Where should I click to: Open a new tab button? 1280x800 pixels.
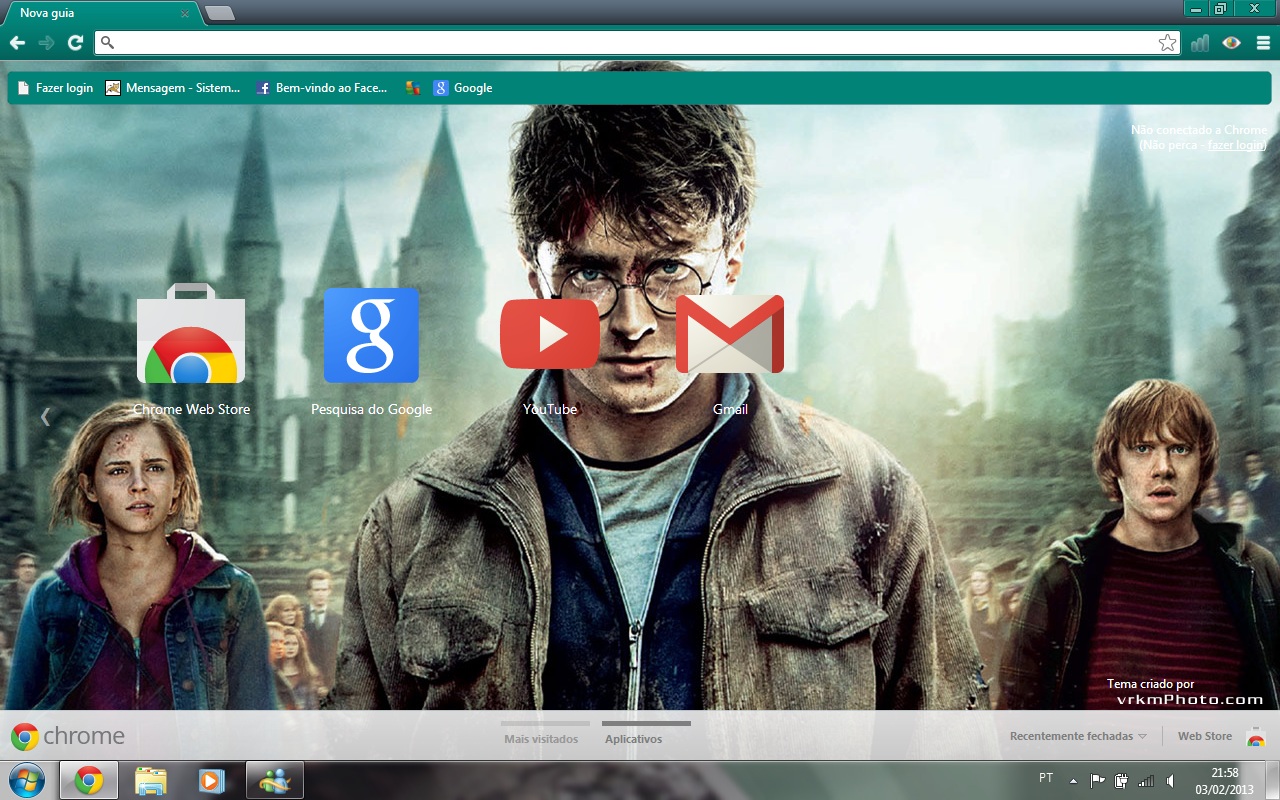coord(219,13)
